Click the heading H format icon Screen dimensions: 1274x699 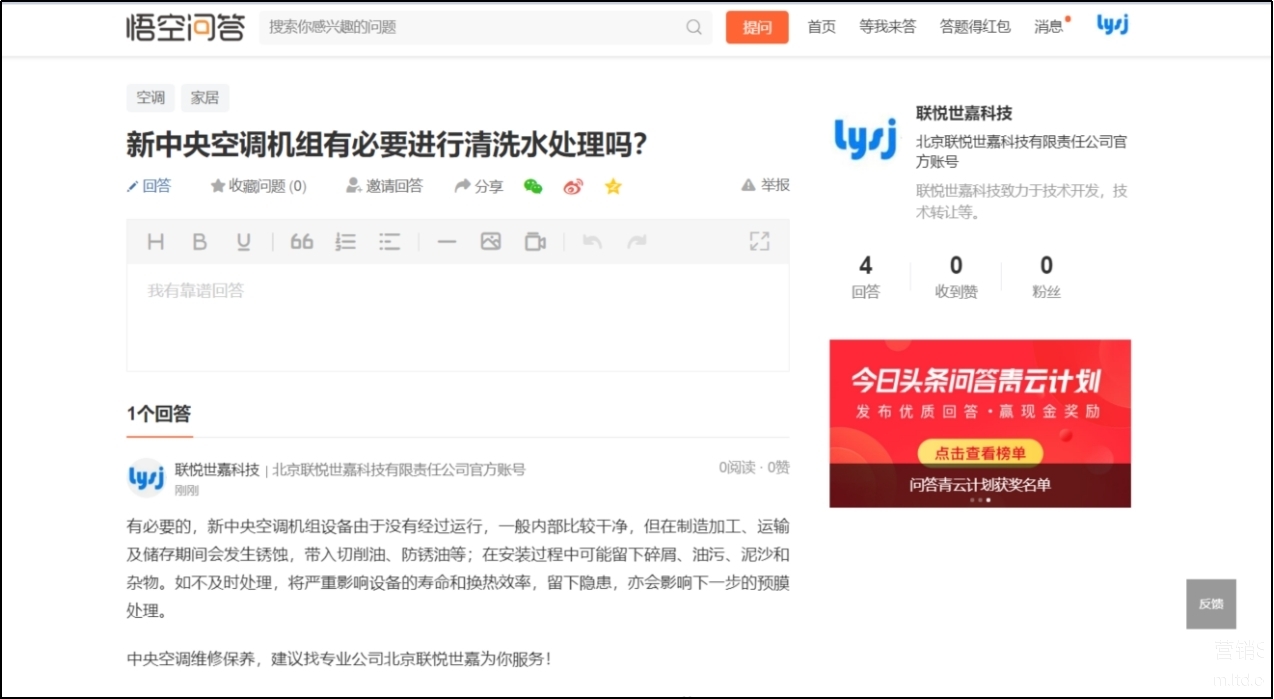coord(155,241)
